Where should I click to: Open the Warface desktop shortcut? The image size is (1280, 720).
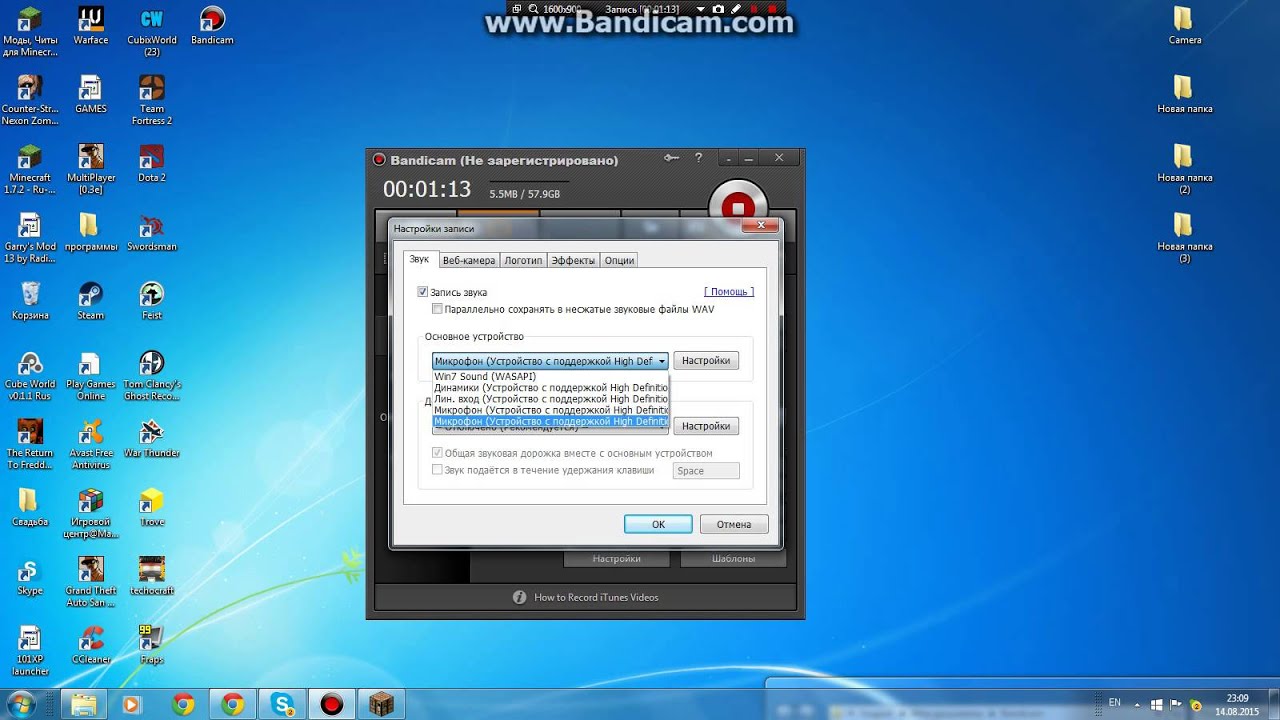90,26
